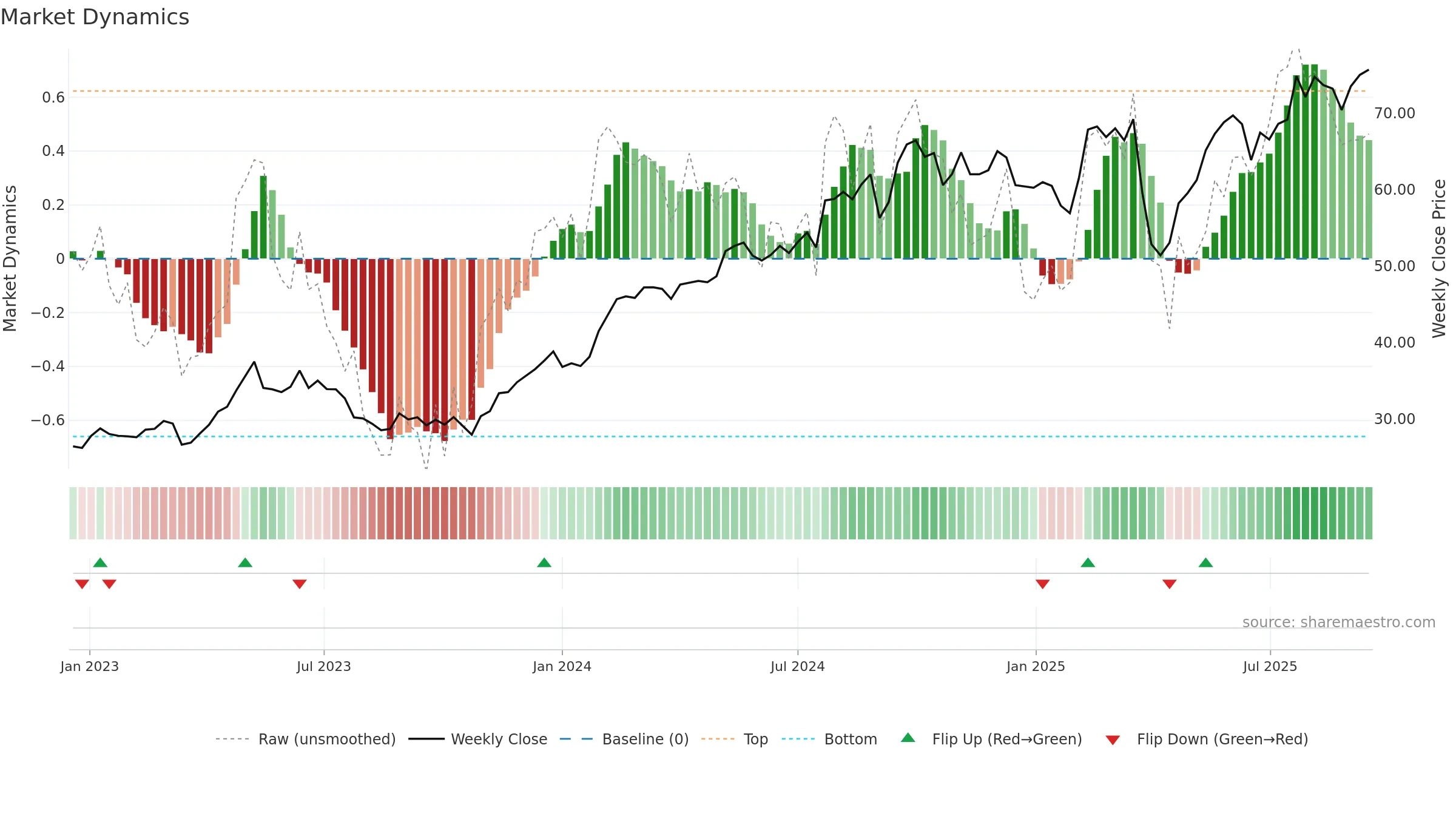Click the 40.00 right axis price label
The width and height of the screenshot is (1456, 819).
[1395, 342]
